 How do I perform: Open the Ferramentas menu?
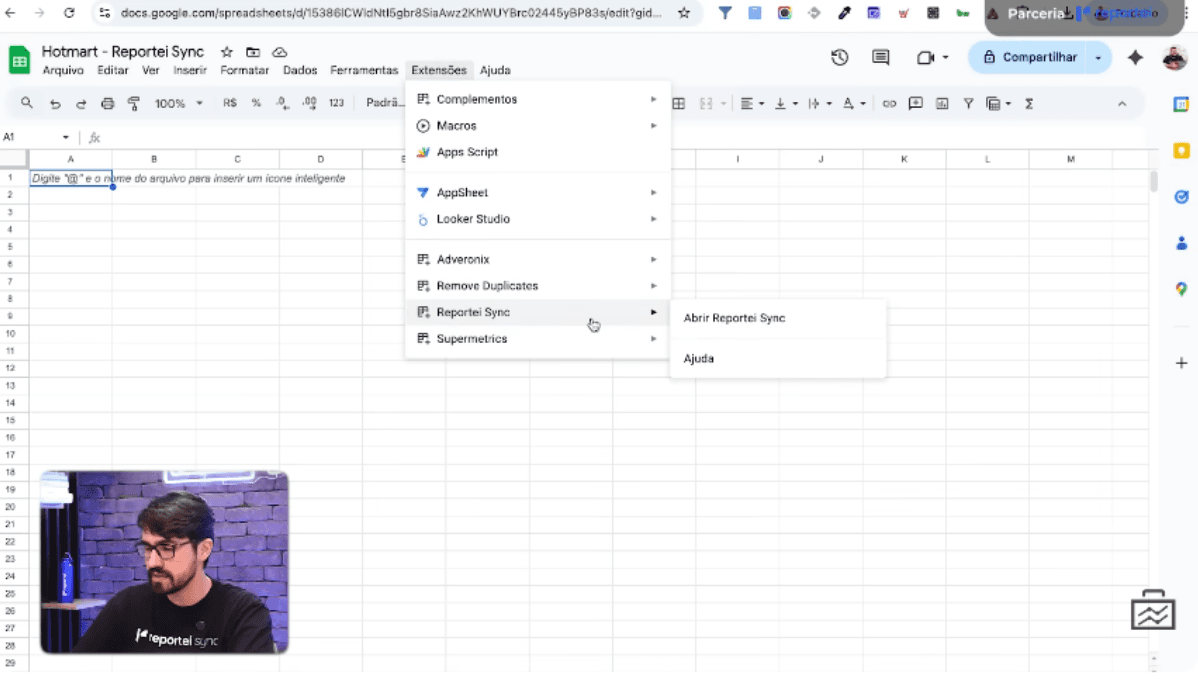pyautogui.click(x=364, y=71)
